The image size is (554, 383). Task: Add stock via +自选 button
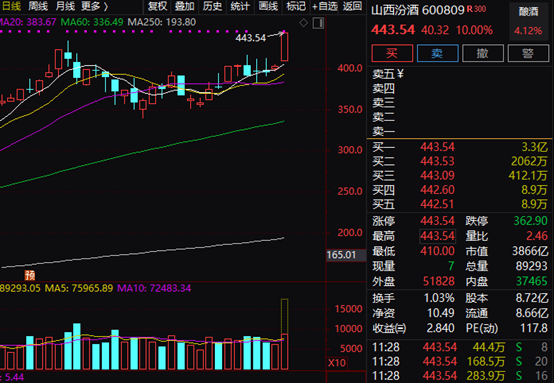[x=324, y=6]
